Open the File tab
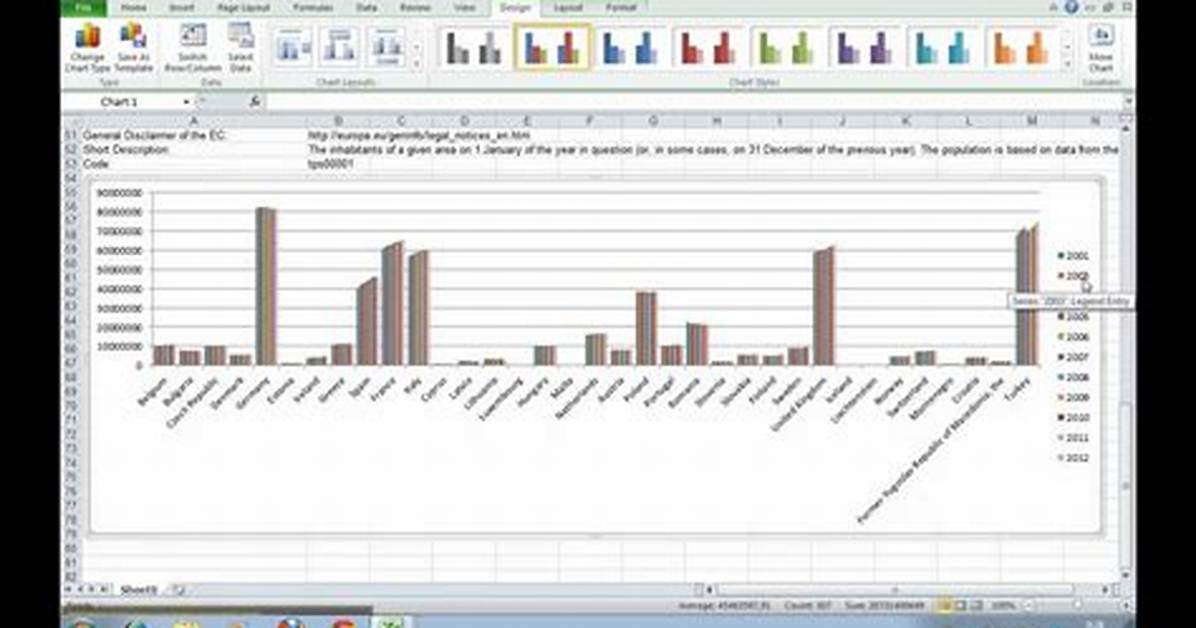 click(x=84, y=8)
